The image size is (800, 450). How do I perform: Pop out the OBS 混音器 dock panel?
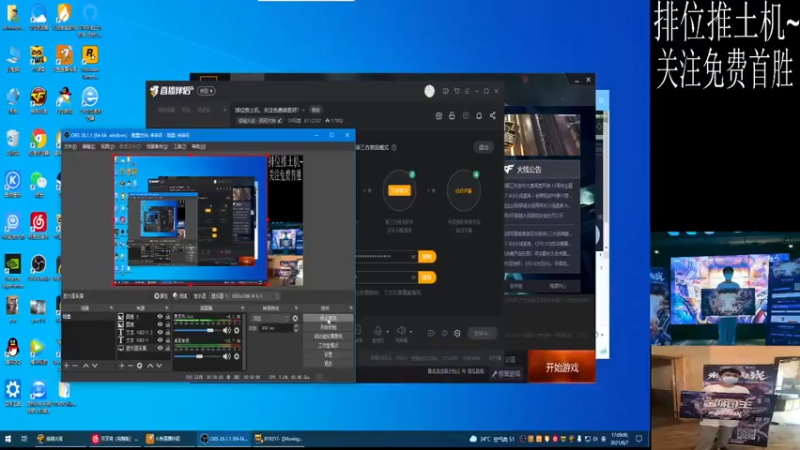pyautogui.click(x=242, y=308)
